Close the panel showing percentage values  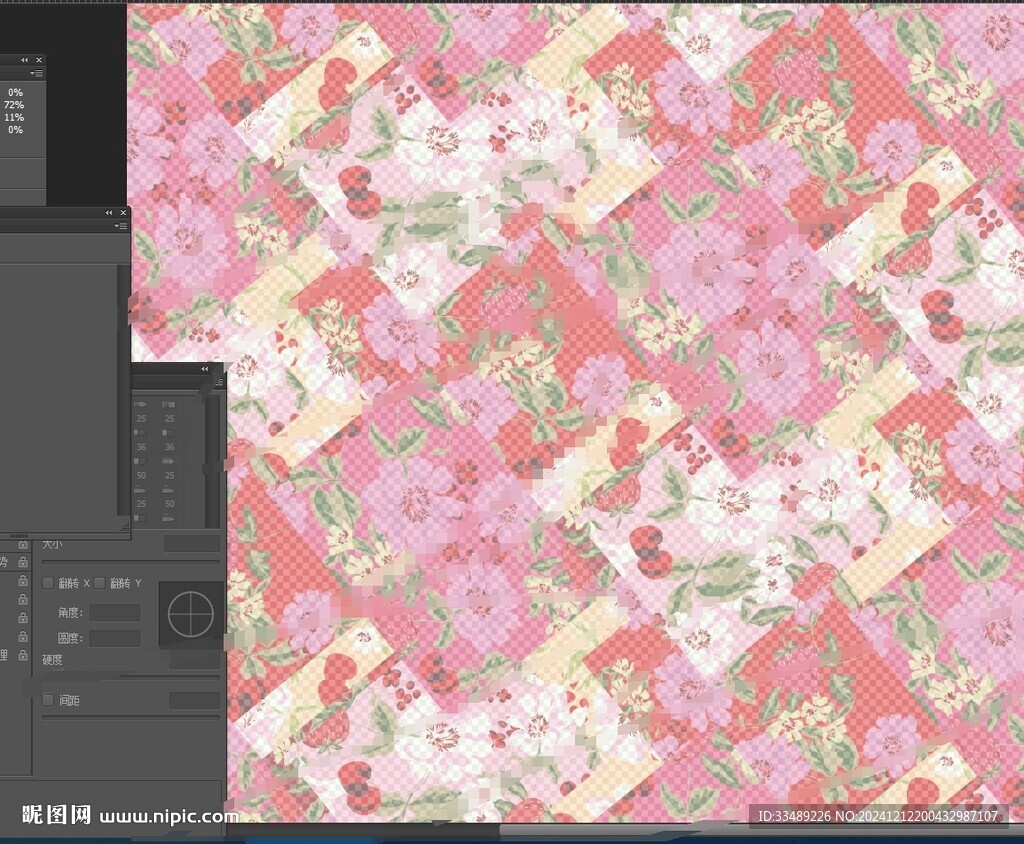(39, 60)
